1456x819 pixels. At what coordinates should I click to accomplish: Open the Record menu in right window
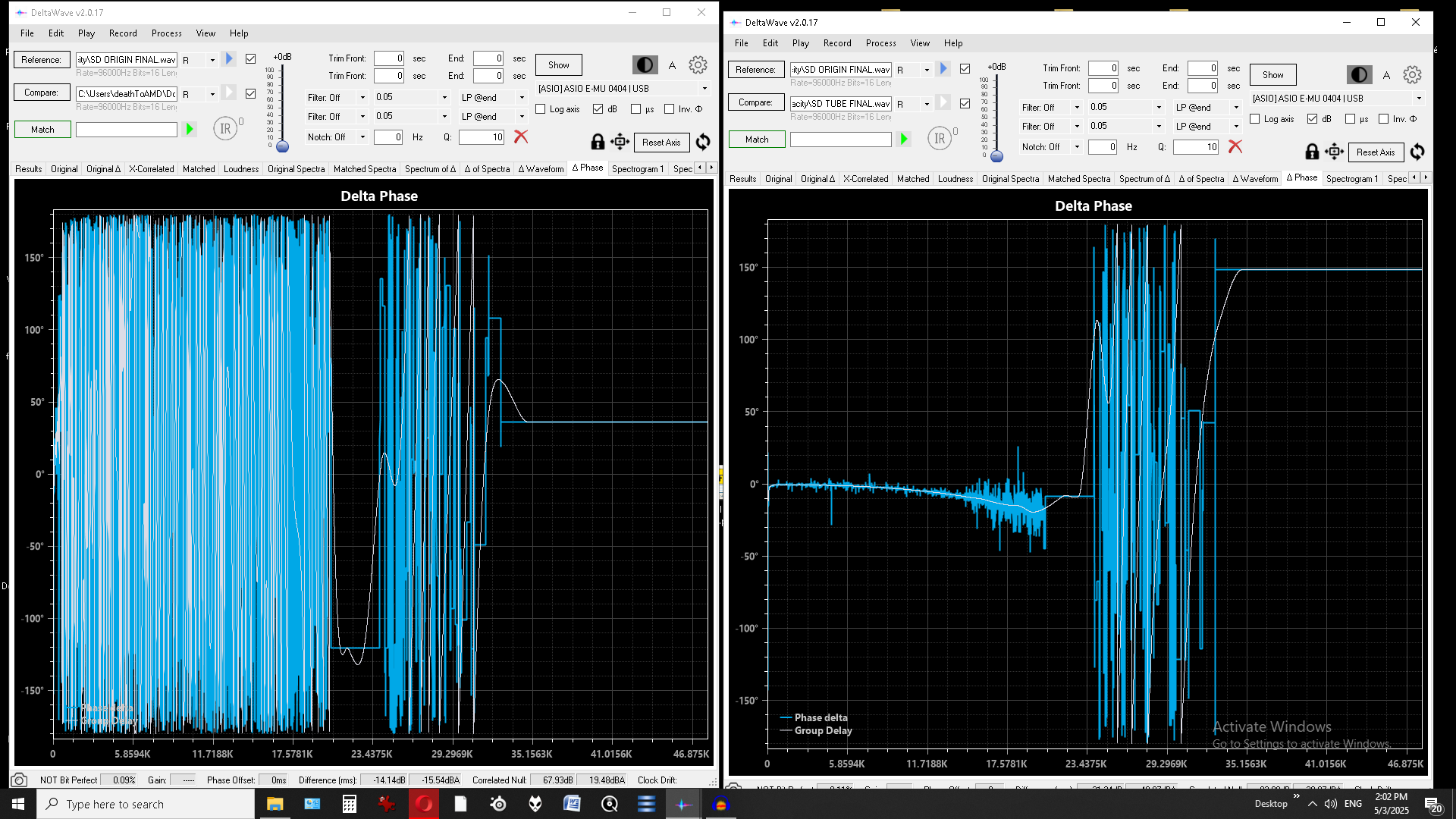[837, 43]
